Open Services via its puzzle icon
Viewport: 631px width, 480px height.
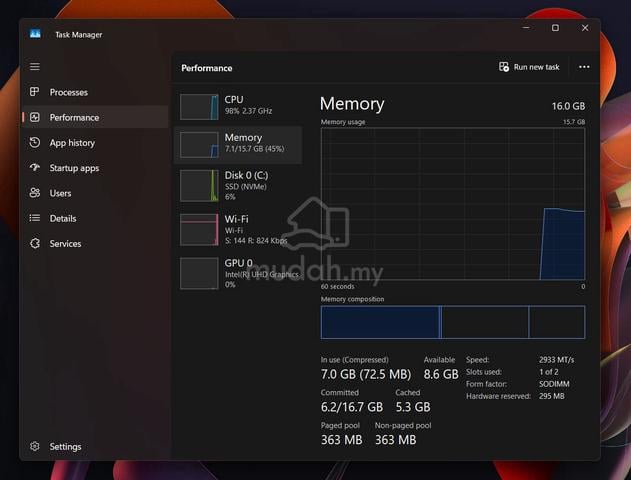pyautogui.click(x=35, y=243)
